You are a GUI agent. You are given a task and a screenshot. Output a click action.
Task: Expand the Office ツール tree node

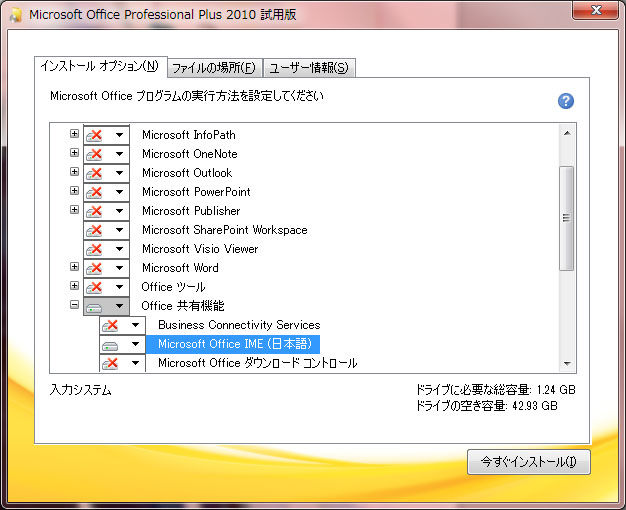tap(74, 286)
